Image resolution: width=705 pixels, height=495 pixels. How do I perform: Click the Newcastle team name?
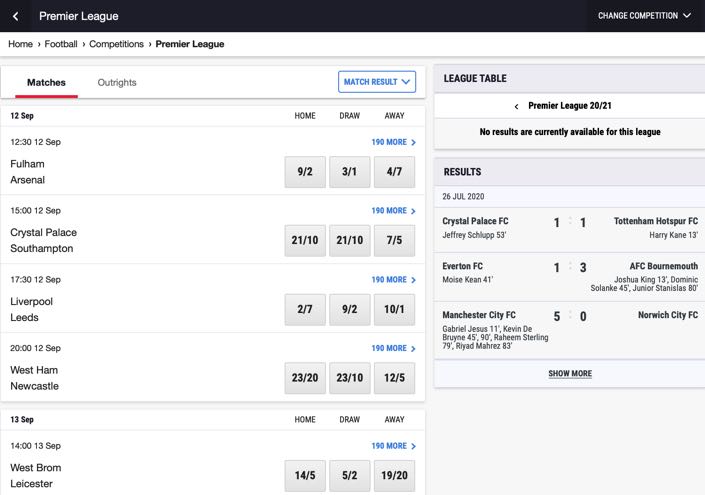(x=35, y=386)
